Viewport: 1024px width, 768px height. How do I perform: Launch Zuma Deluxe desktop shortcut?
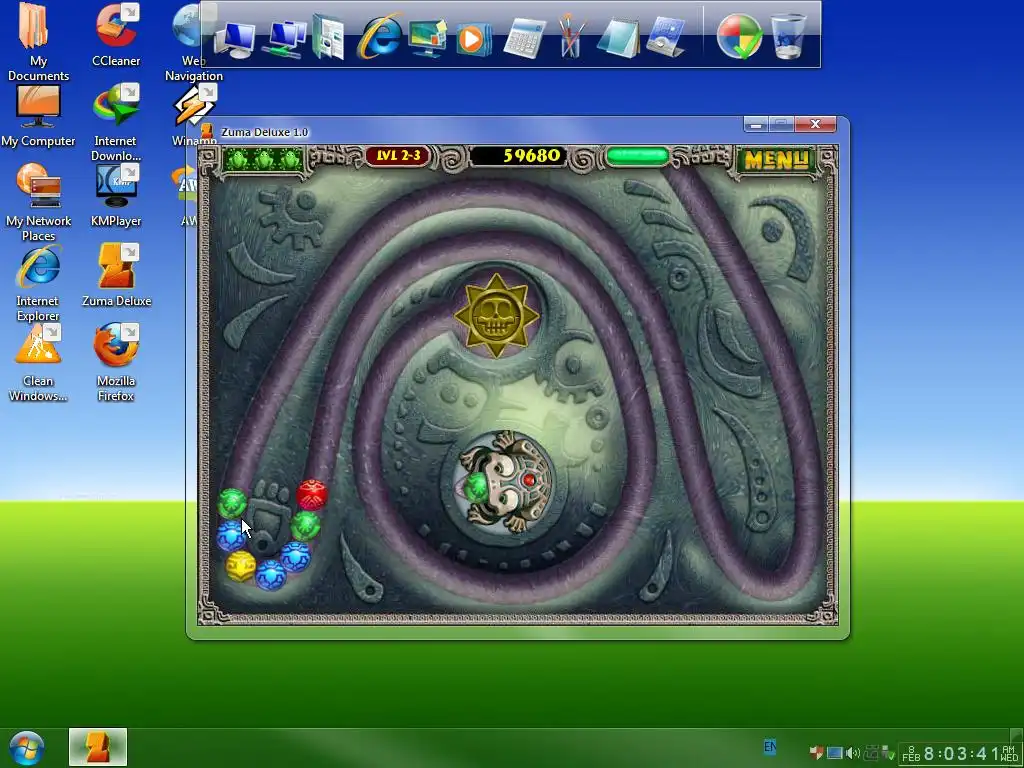pos(116,275)
